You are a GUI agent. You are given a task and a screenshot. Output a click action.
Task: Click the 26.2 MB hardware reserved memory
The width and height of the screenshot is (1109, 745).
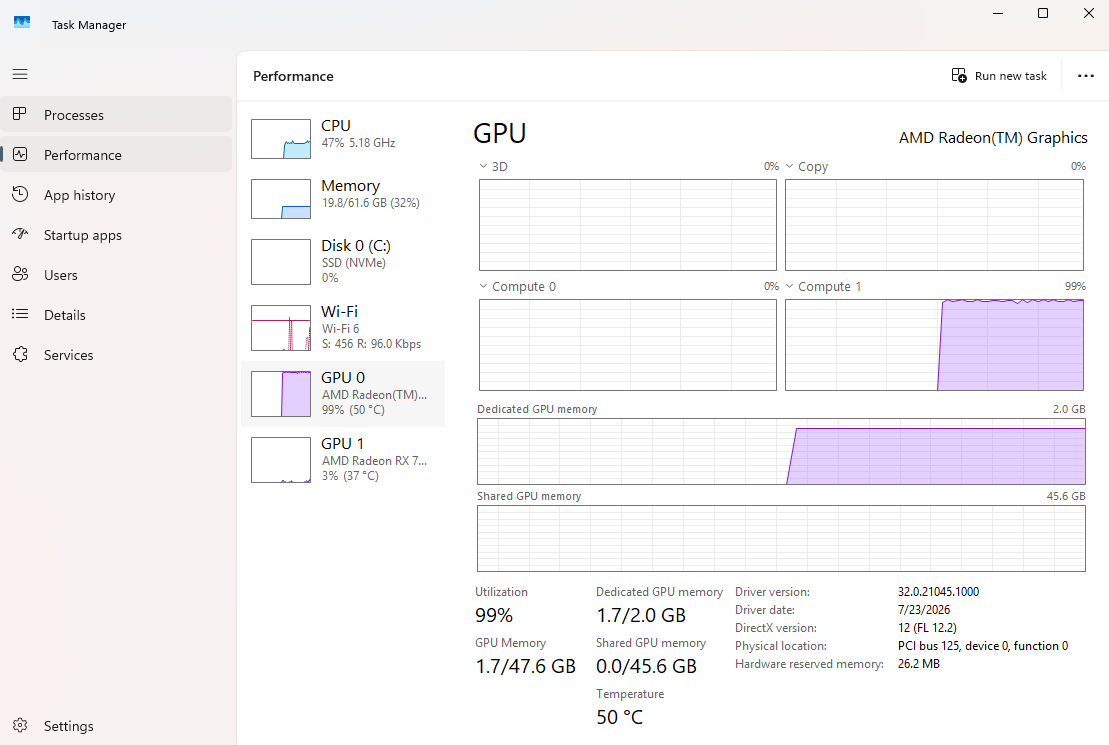point(919,664)
